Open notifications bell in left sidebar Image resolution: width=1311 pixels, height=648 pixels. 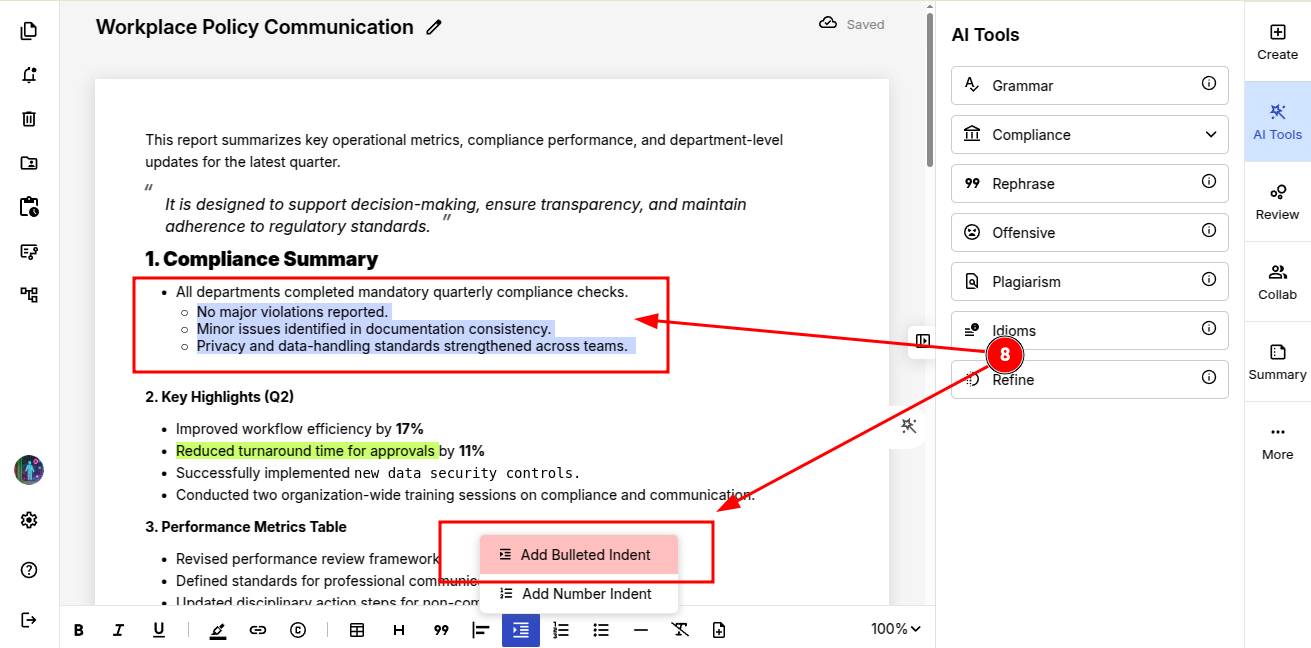point(29,75)
